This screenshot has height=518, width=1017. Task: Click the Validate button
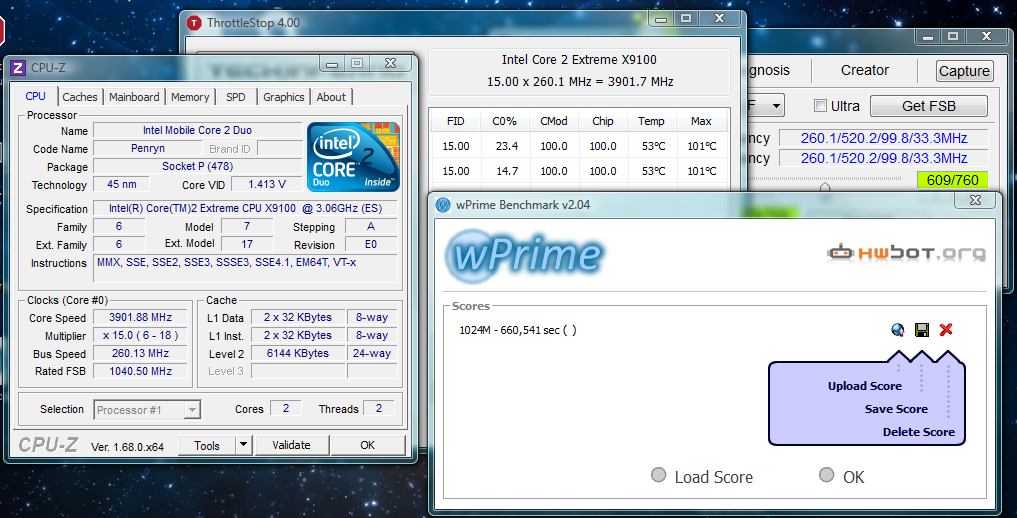[x=291, y=445]
